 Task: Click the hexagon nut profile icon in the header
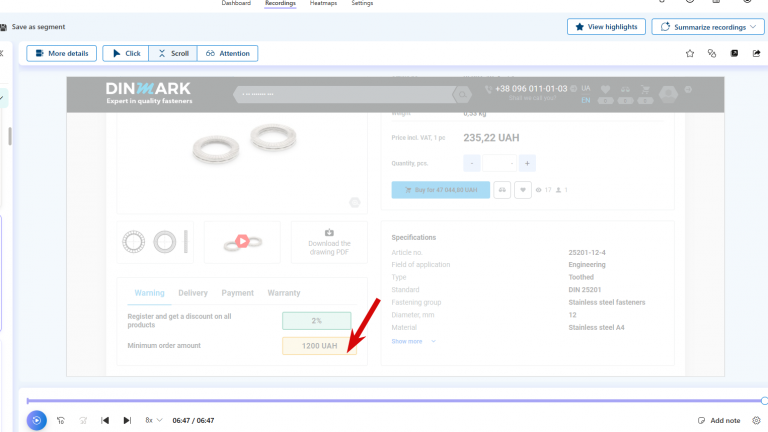click(x=668, y=93)
